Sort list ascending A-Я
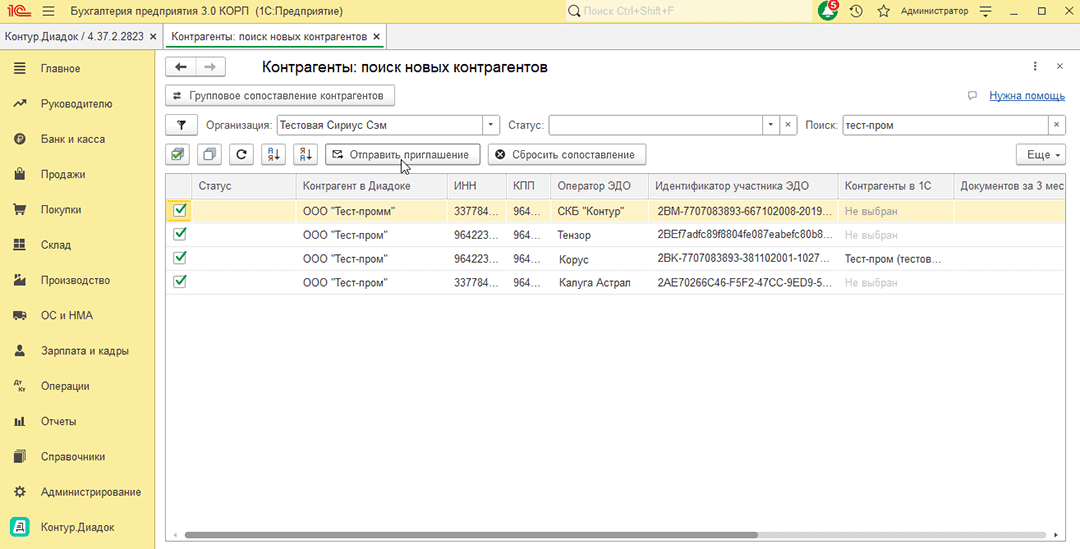The width and height of the screenshot is (1080, 549). click(x=273, y=154)
